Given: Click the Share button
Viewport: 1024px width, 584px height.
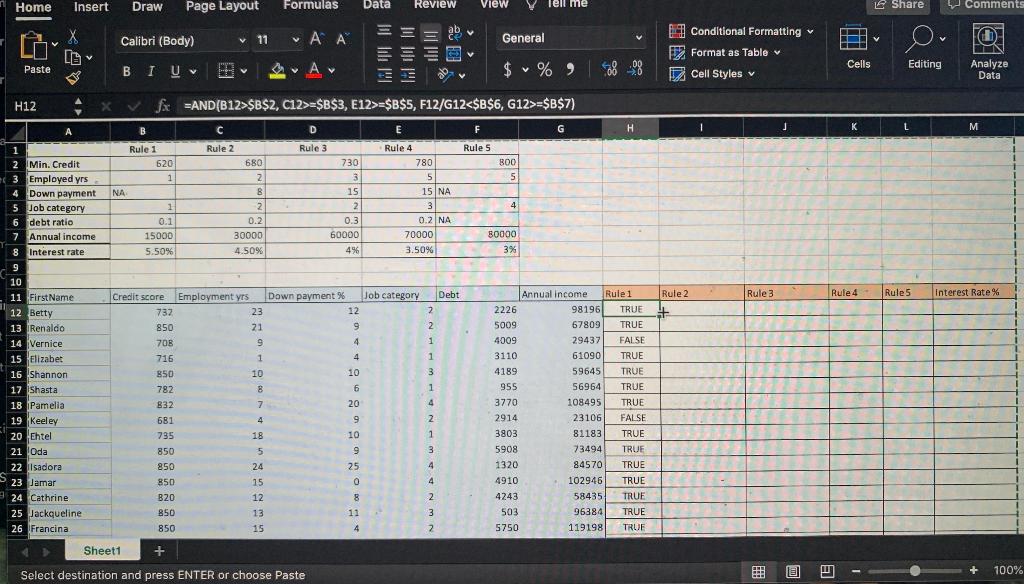Looking at the screenshot, I should (899, 5).
